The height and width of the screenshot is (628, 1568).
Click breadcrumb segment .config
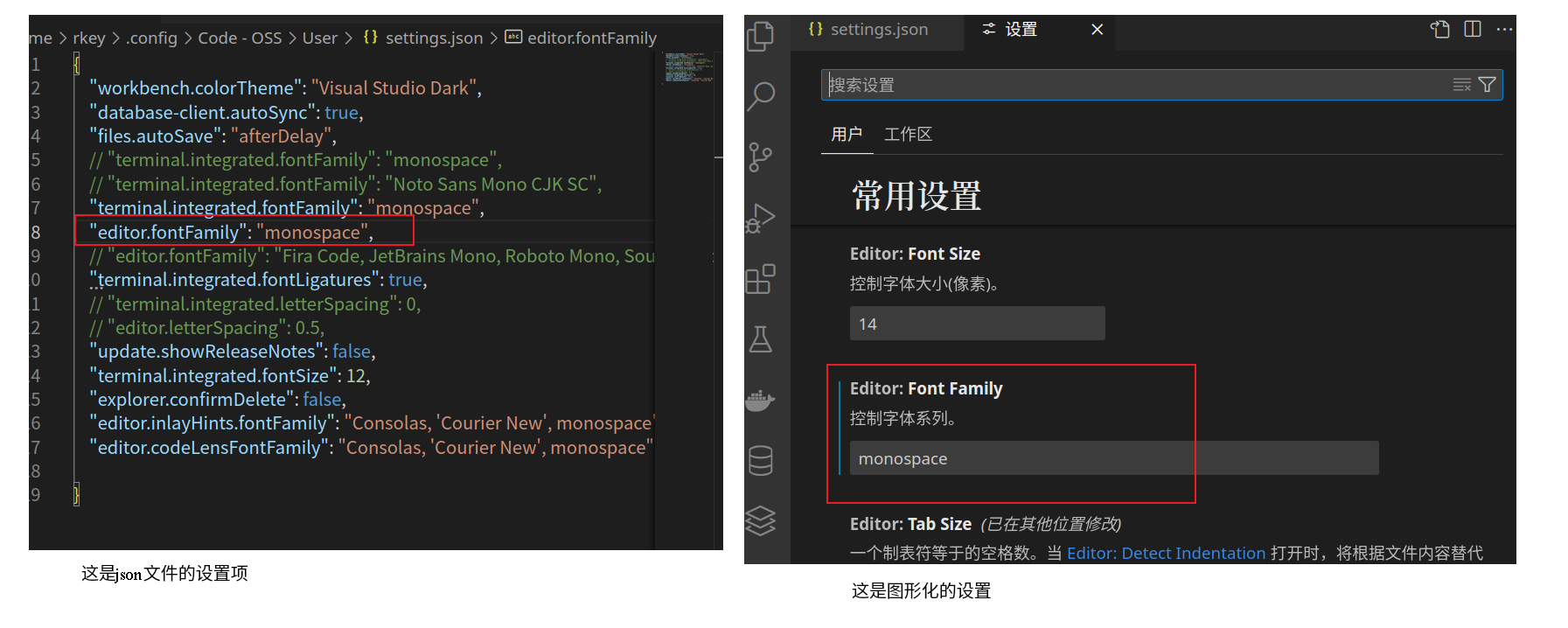[x=151, y=38]
